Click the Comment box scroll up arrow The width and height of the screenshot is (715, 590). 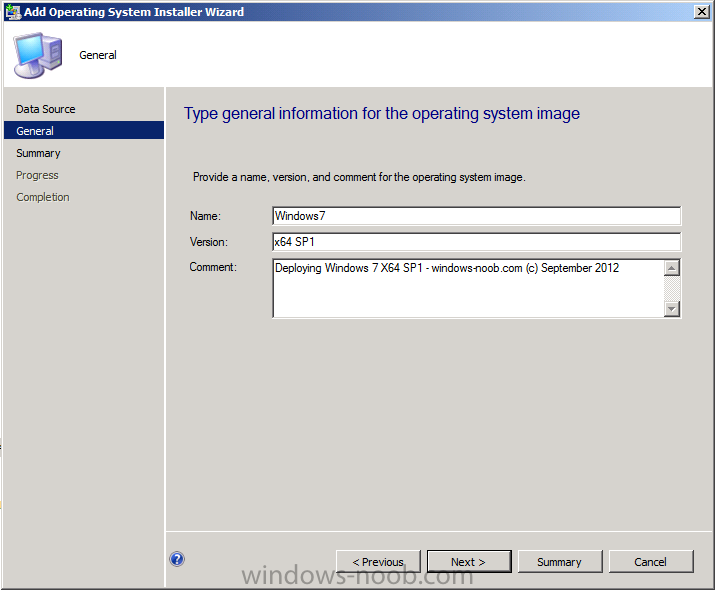coord(672,268)
